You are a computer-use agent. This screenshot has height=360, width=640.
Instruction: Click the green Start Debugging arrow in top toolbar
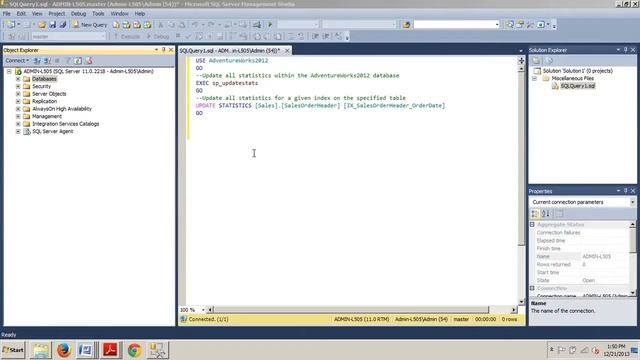pyautogui.click(x=270, y=25)
